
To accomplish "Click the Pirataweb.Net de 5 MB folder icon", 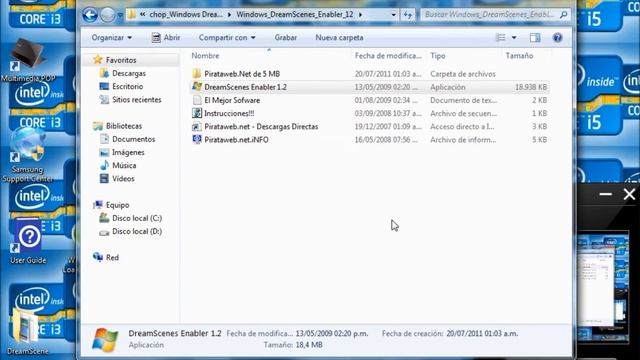I will click(x=197, y=74).
